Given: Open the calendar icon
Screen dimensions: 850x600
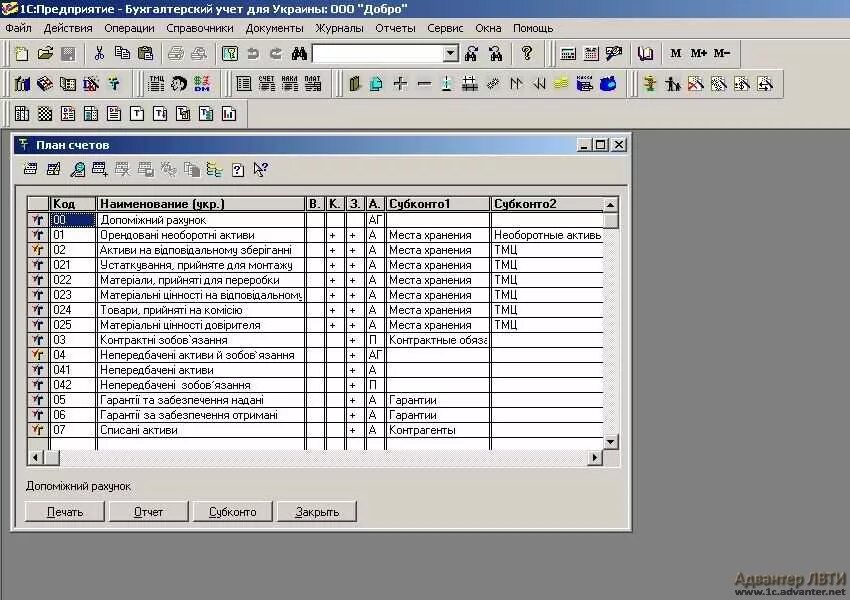Looking at the screenshot, I should [591, 53].
